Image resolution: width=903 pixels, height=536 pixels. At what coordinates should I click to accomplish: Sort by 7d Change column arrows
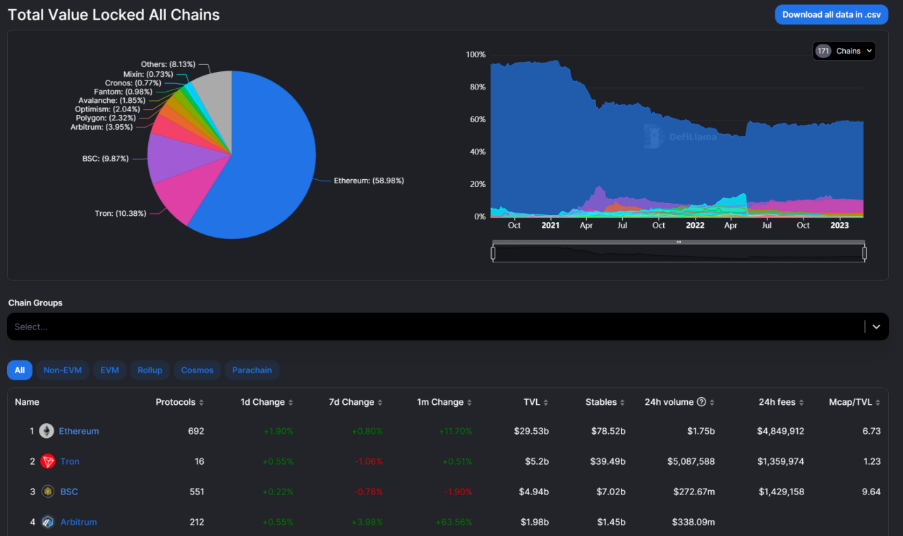pyautogui.click(x=380, y=402)
